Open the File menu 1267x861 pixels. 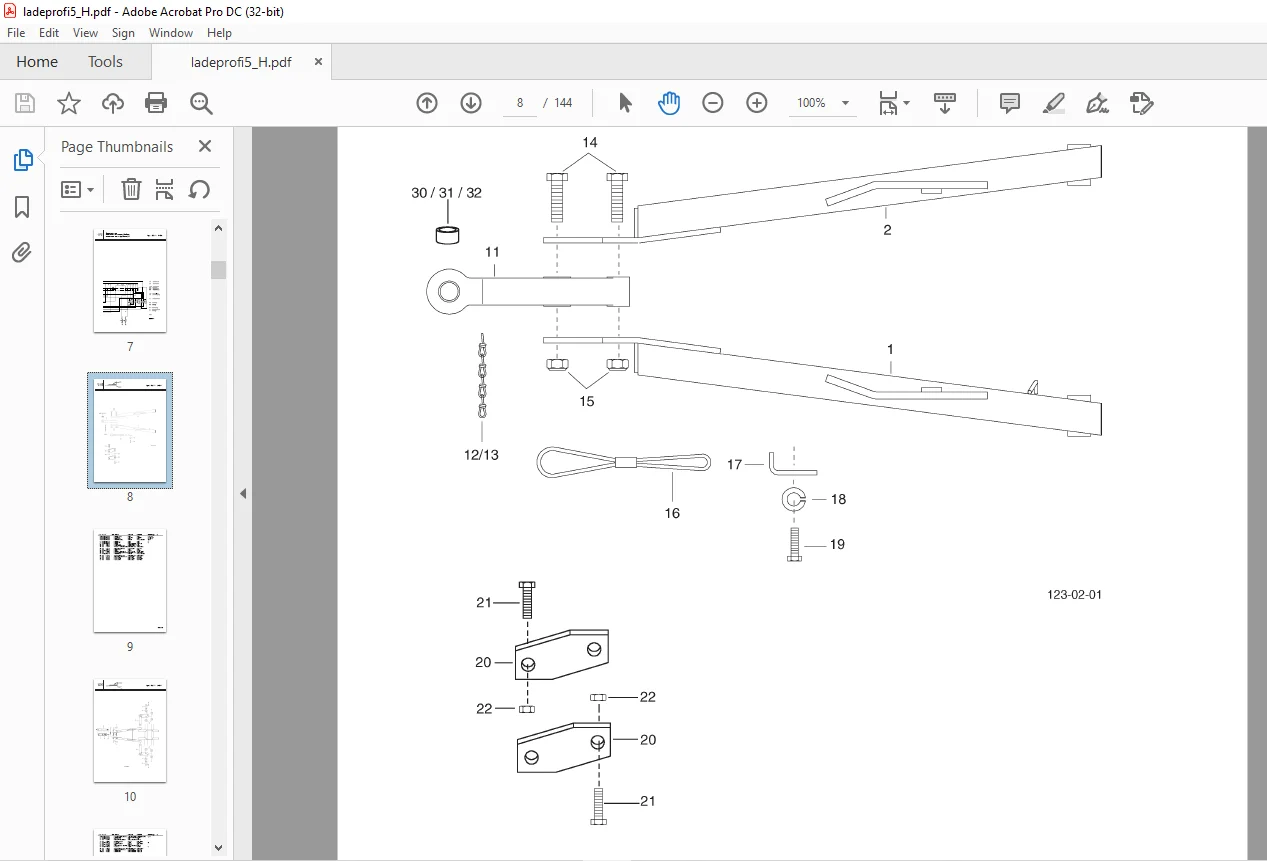point(16,33)
